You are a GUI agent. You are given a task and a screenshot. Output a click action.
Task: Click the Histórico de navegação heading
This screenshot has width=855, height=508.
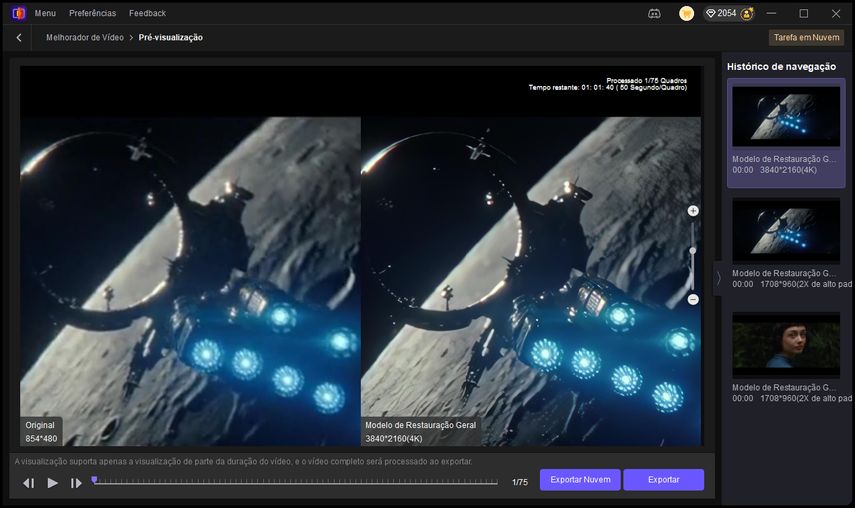click(781, 66)
